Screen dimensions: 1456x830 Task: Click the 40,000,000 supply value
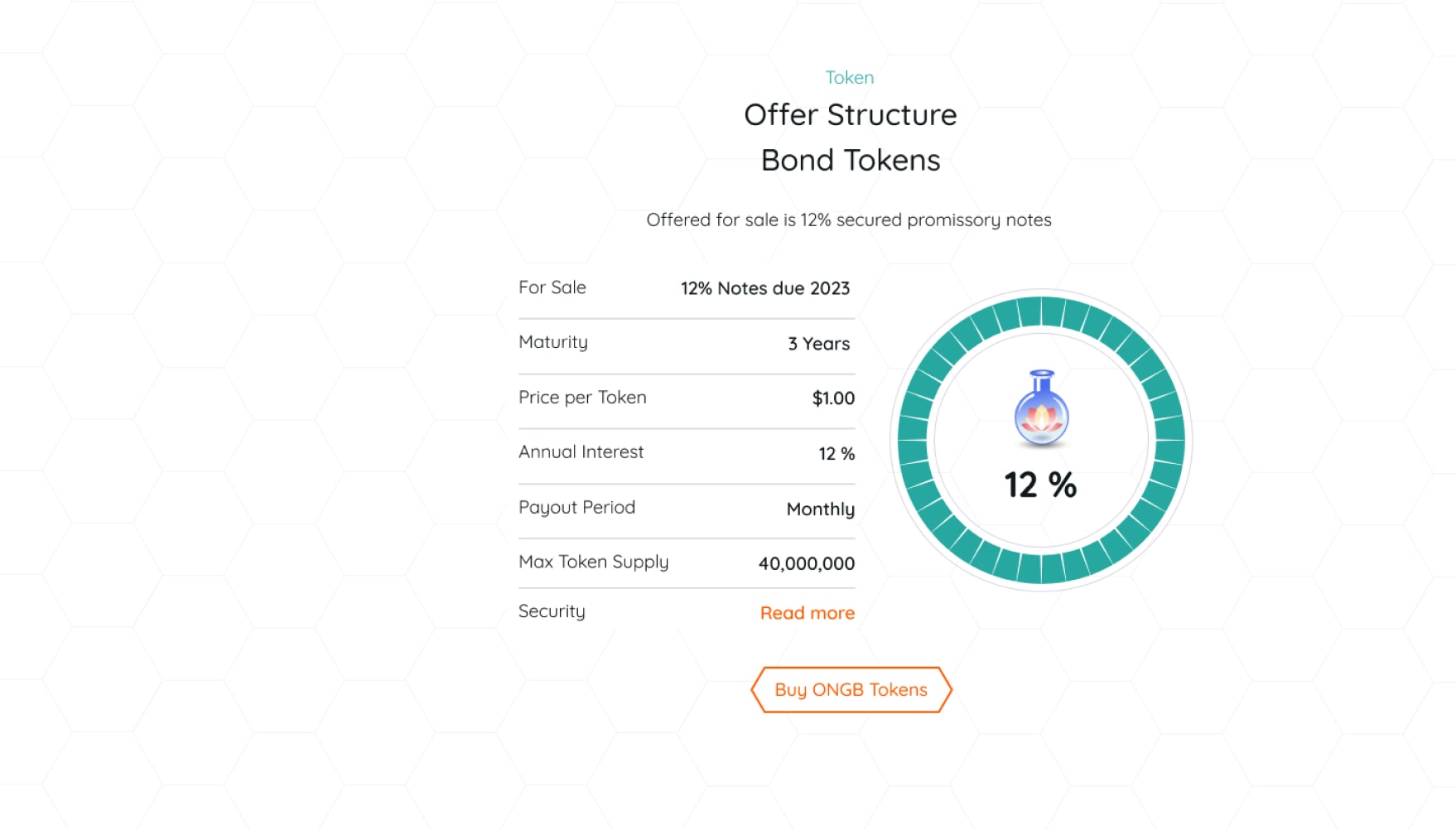(x=806, y=564)
